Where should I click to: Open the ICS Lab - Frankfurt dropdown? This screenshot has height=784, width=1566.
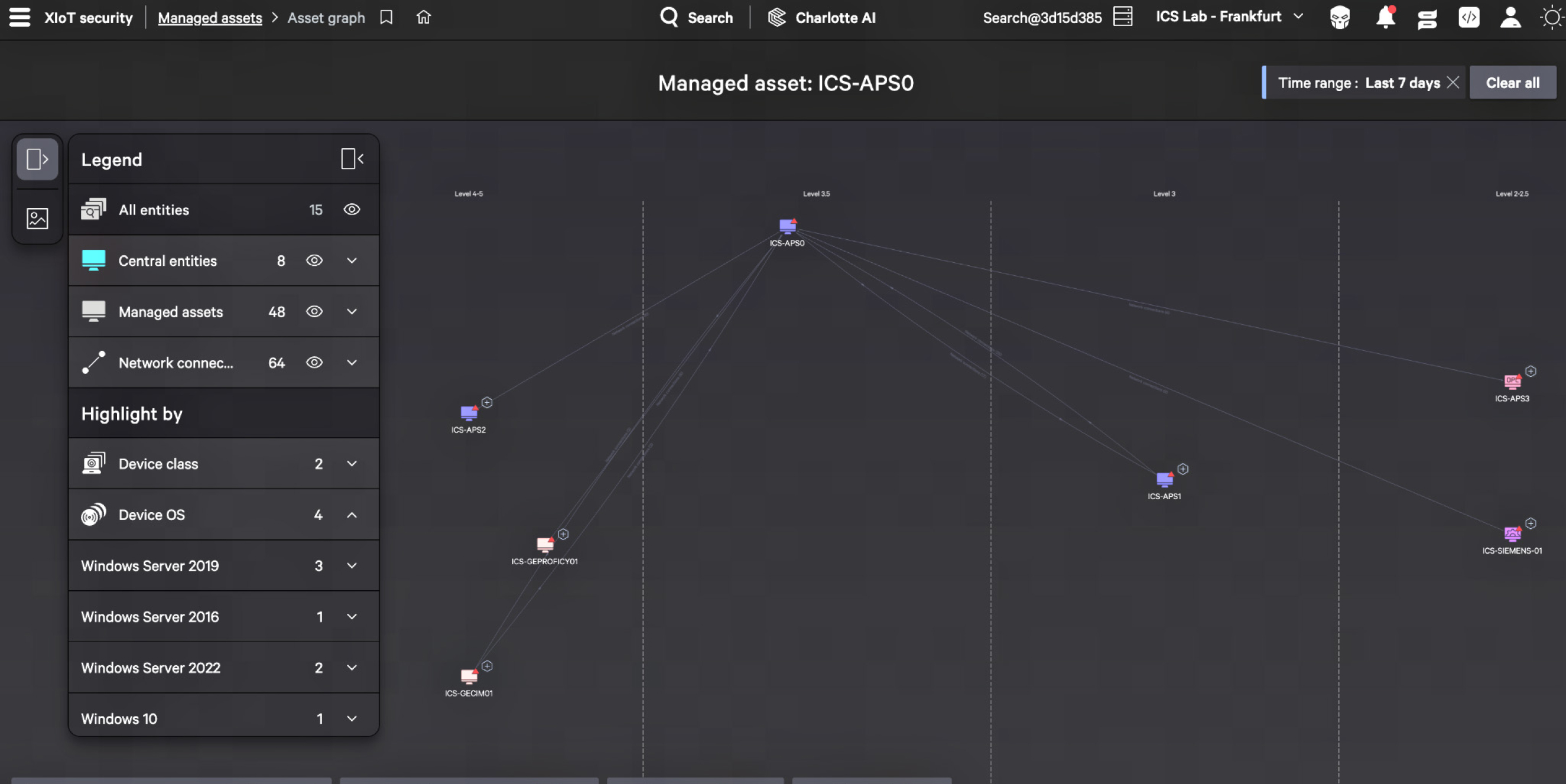point(1229,17)
